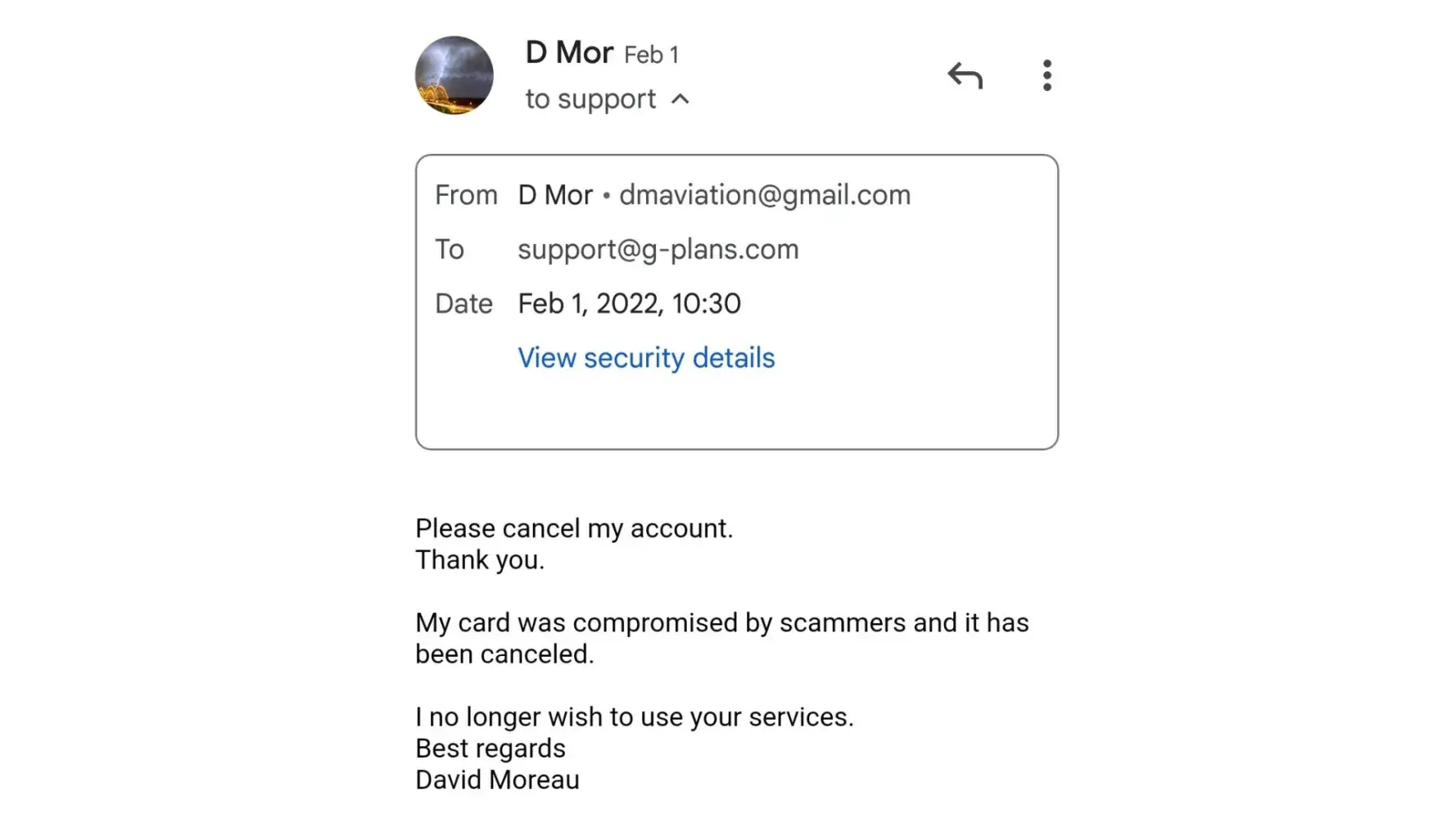Click the 'To' field label
This screenshot has width=1456, height=819.
point(449,249)
